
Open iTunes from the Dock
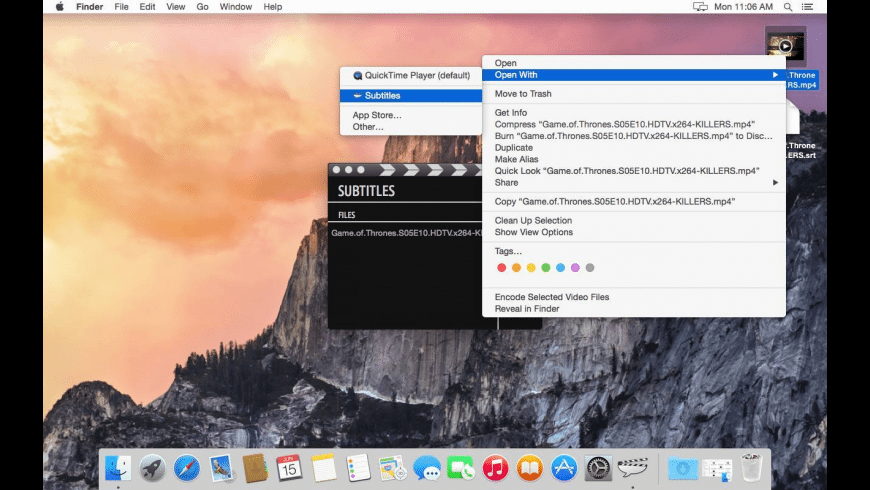pyautogui.click(x=495, y=468)
